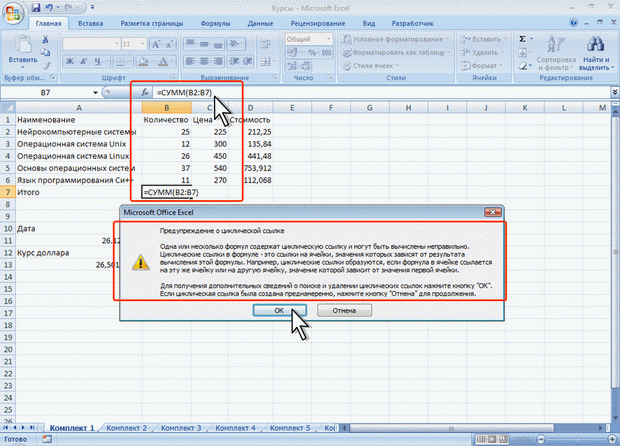Image resolution: width=620 pixels, height=446 pixels.
Task: Select cell B7 with the СУММ formula
Action: (166, 190)
